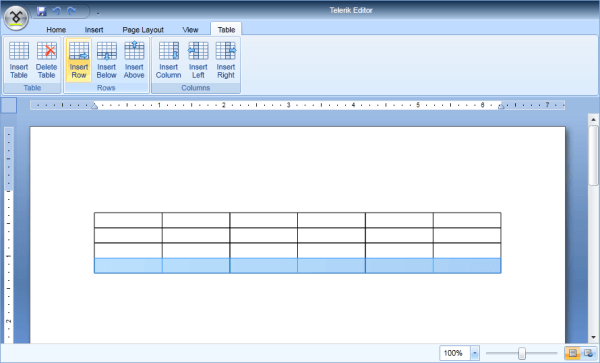Screen dimensions: 600x363
Task: Insert a column to the right
Action: coord(226,60)
